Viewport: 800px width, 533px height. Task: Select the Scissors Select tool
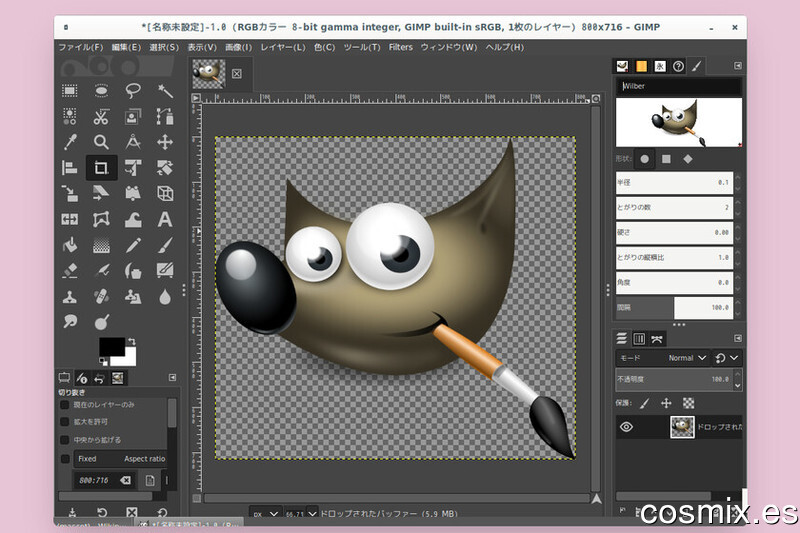101,117
